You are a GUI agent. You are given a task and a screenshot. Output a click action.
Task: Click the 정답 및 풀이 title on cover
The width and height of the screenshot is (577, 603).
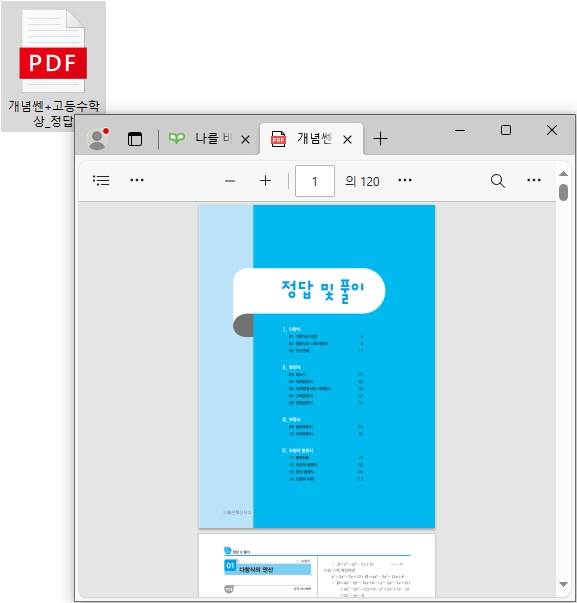tap(322, 291)
